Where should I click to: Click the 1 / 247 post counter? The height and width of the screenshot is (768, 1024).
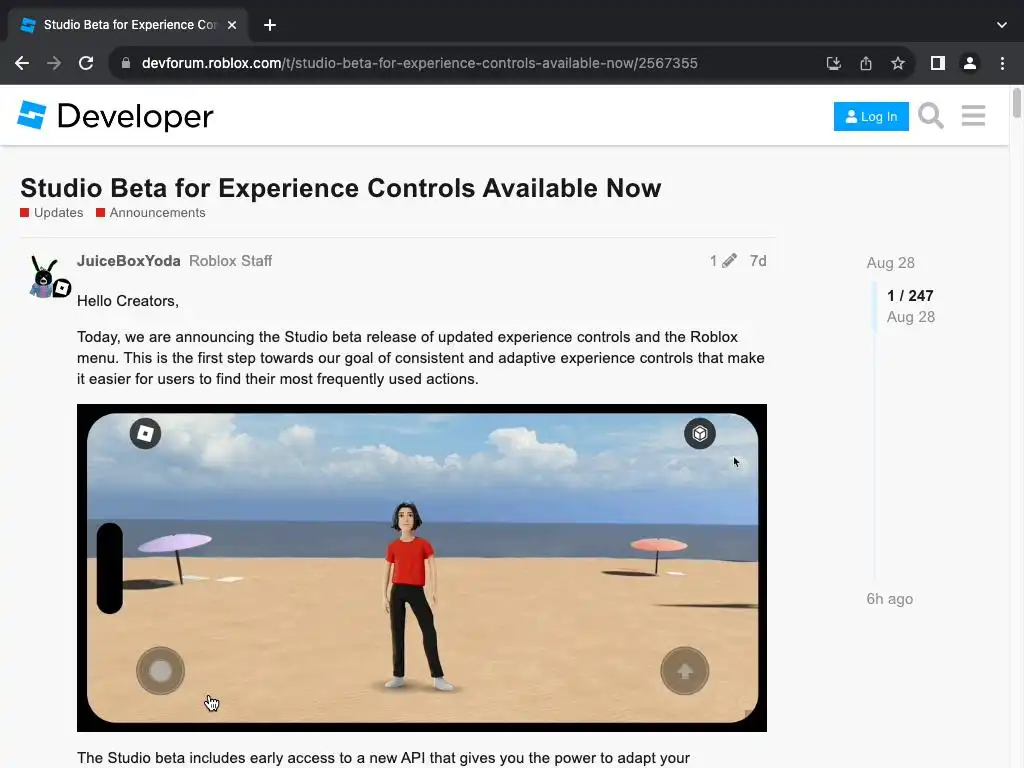910,296
